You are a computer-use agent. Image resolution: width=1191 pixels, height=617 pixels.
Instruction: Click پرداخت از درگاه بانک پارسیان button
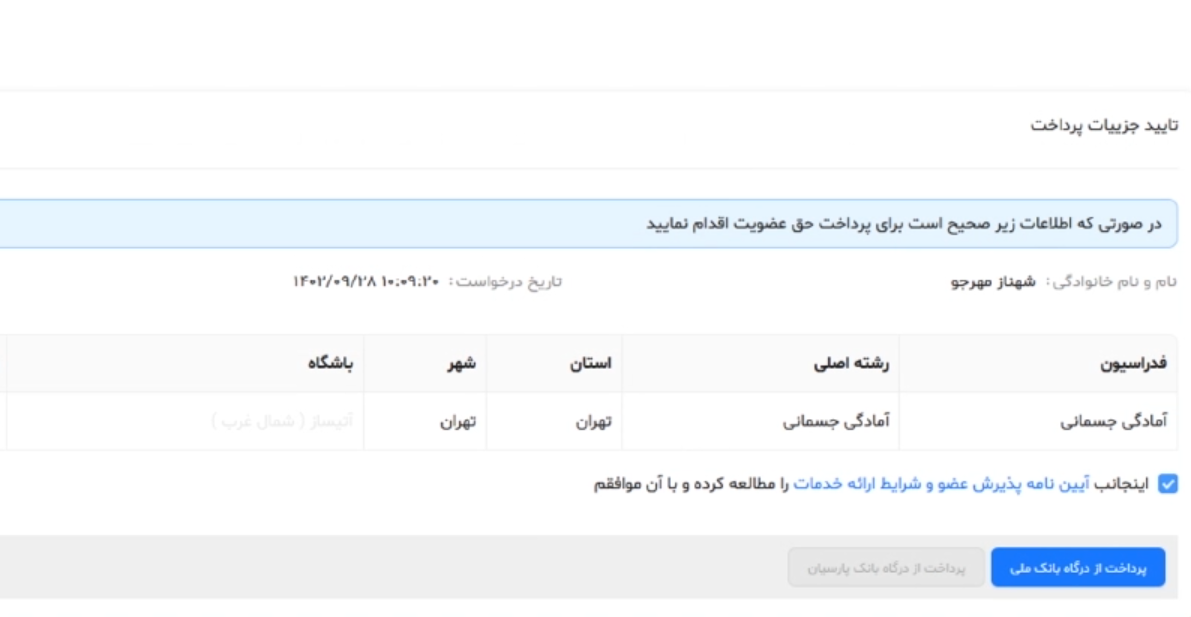pos(885,568)
